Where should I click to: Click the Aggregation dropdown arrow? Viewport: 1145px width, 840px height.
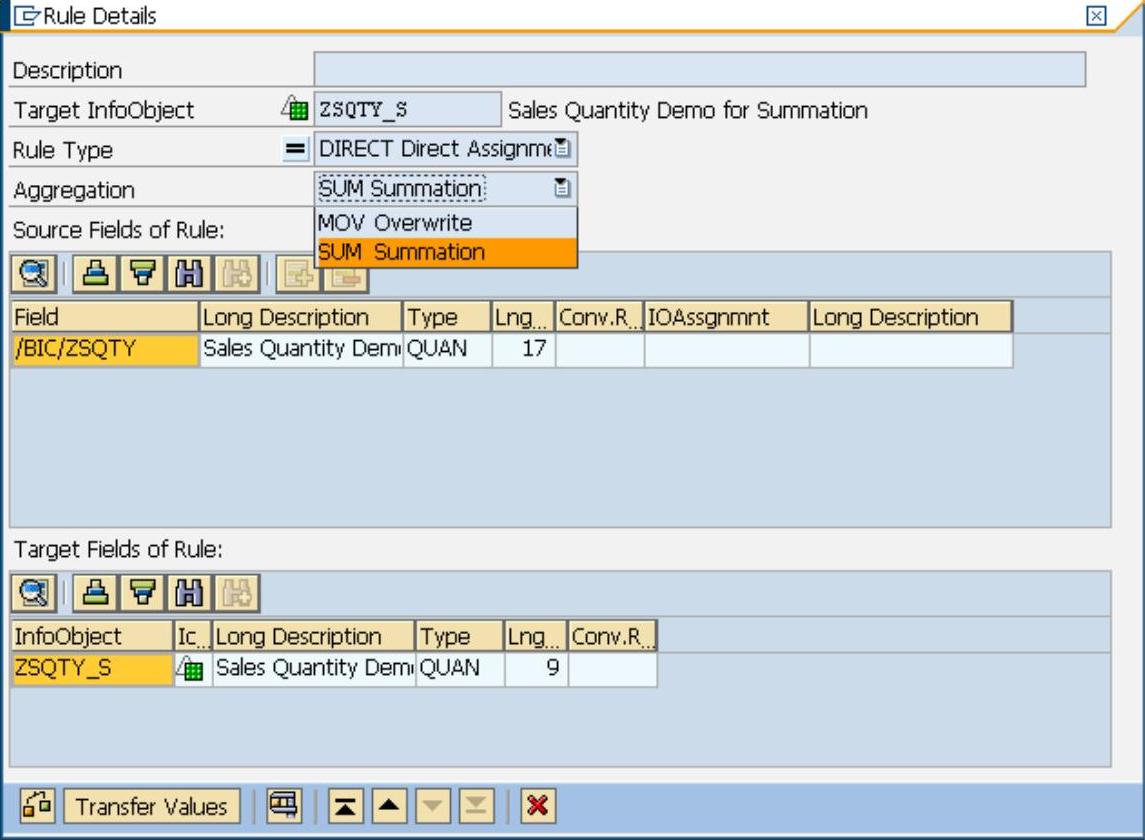[x=562, y=188]
